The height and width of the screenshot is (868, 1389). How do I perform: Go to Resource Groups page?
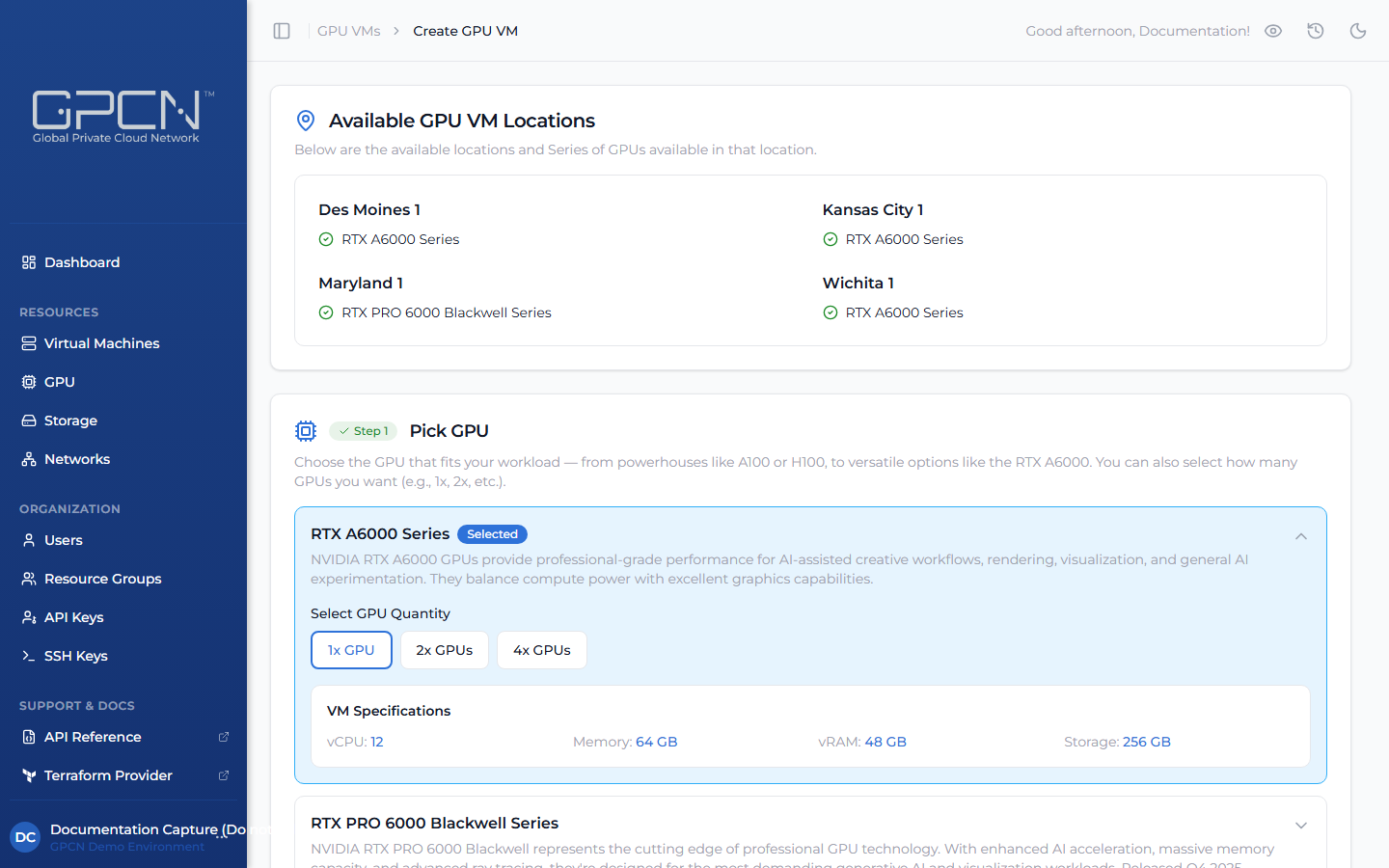[x=123, y=579]
